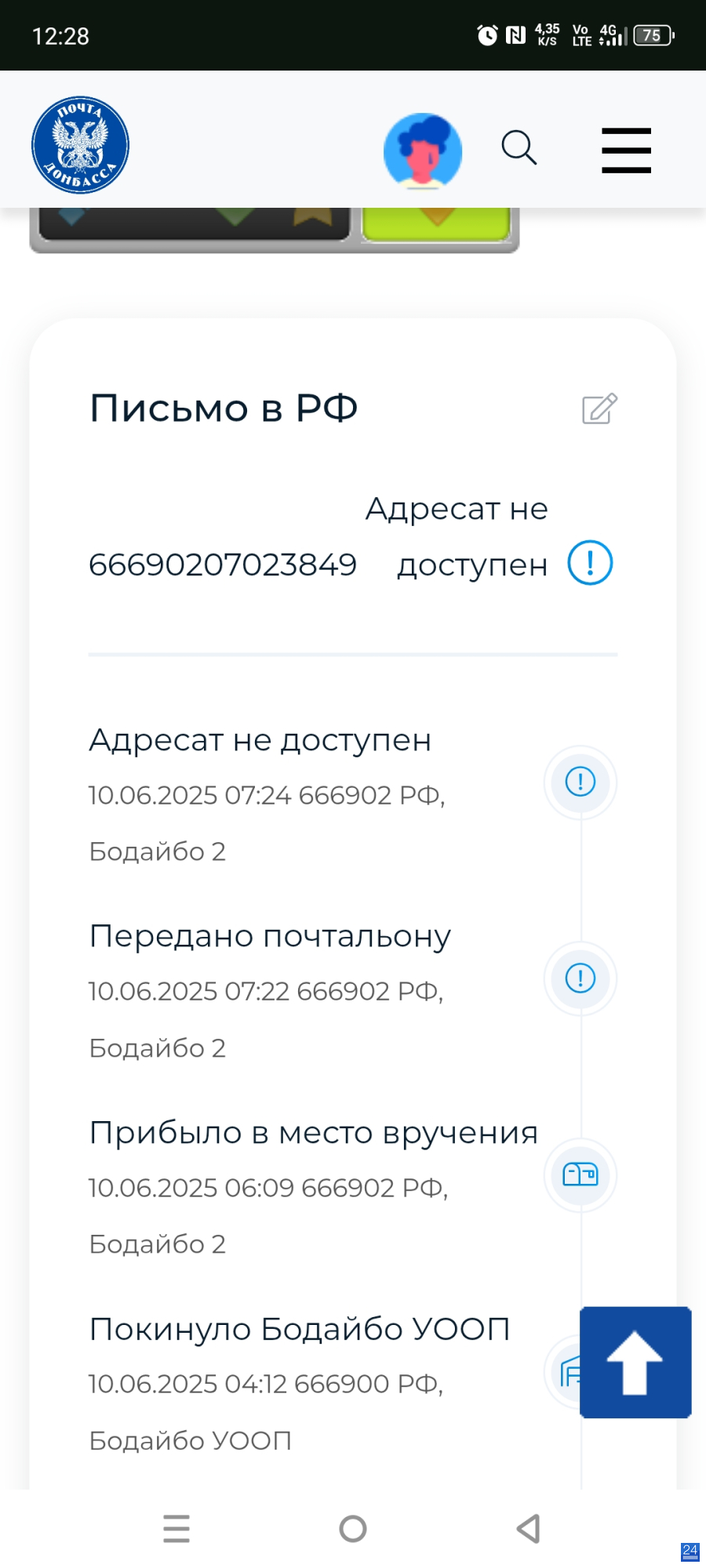The height and width of the screenshot is (1568, 706).
Task: Open the hamburger menu
Action: pos(626,151)
